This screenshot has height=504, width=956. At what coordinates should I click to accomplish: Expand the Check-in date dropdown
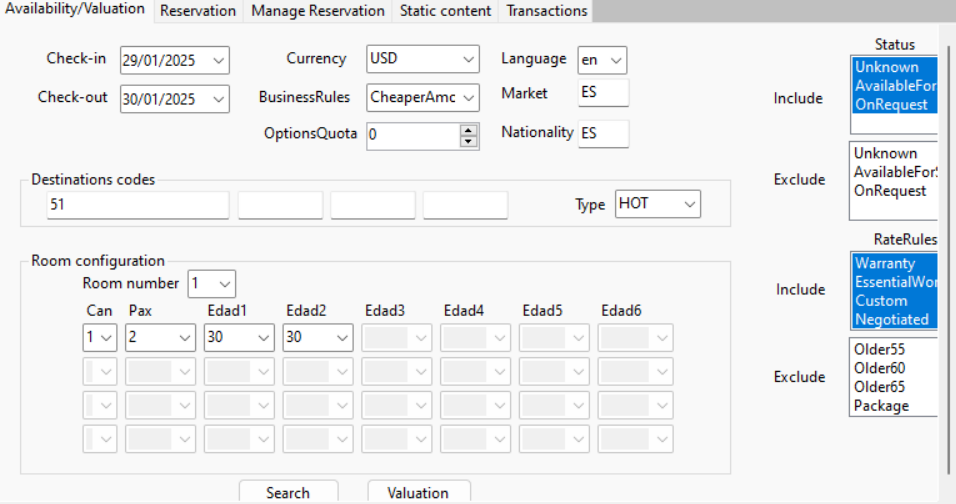click(219, 60)
